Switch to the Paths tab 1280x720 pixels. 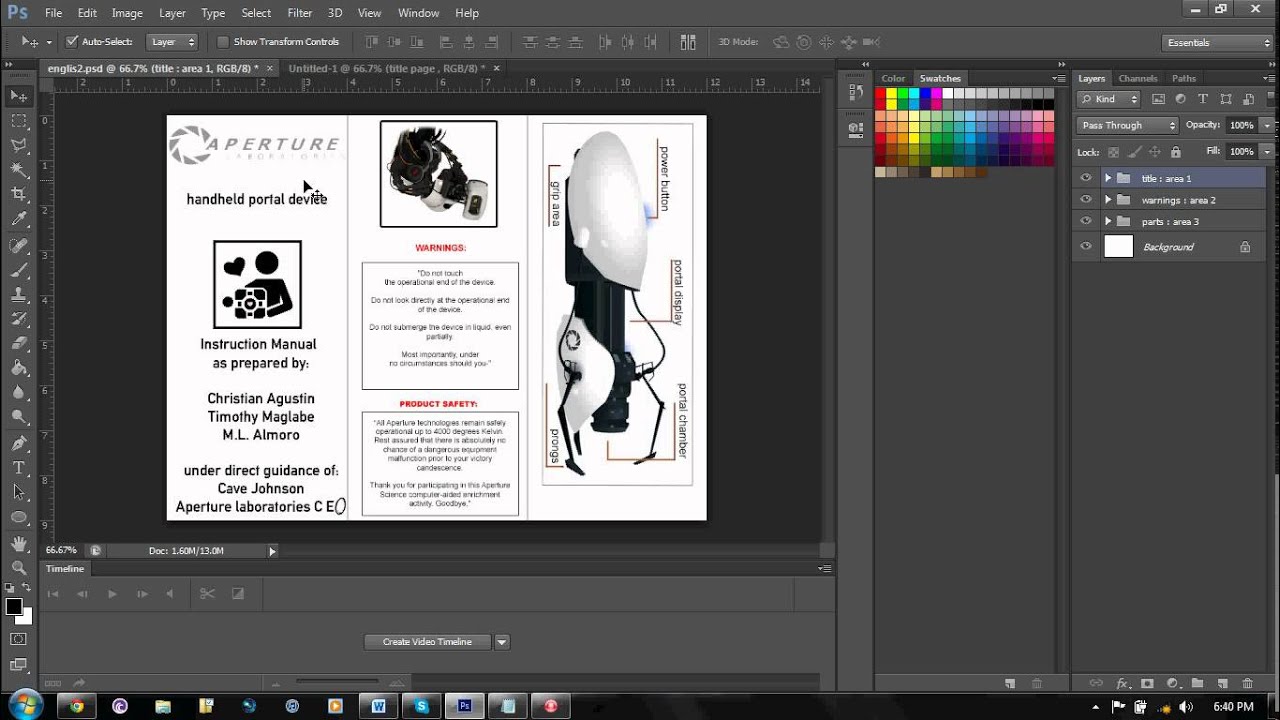pyautogui.click(x=1184, y=78)
